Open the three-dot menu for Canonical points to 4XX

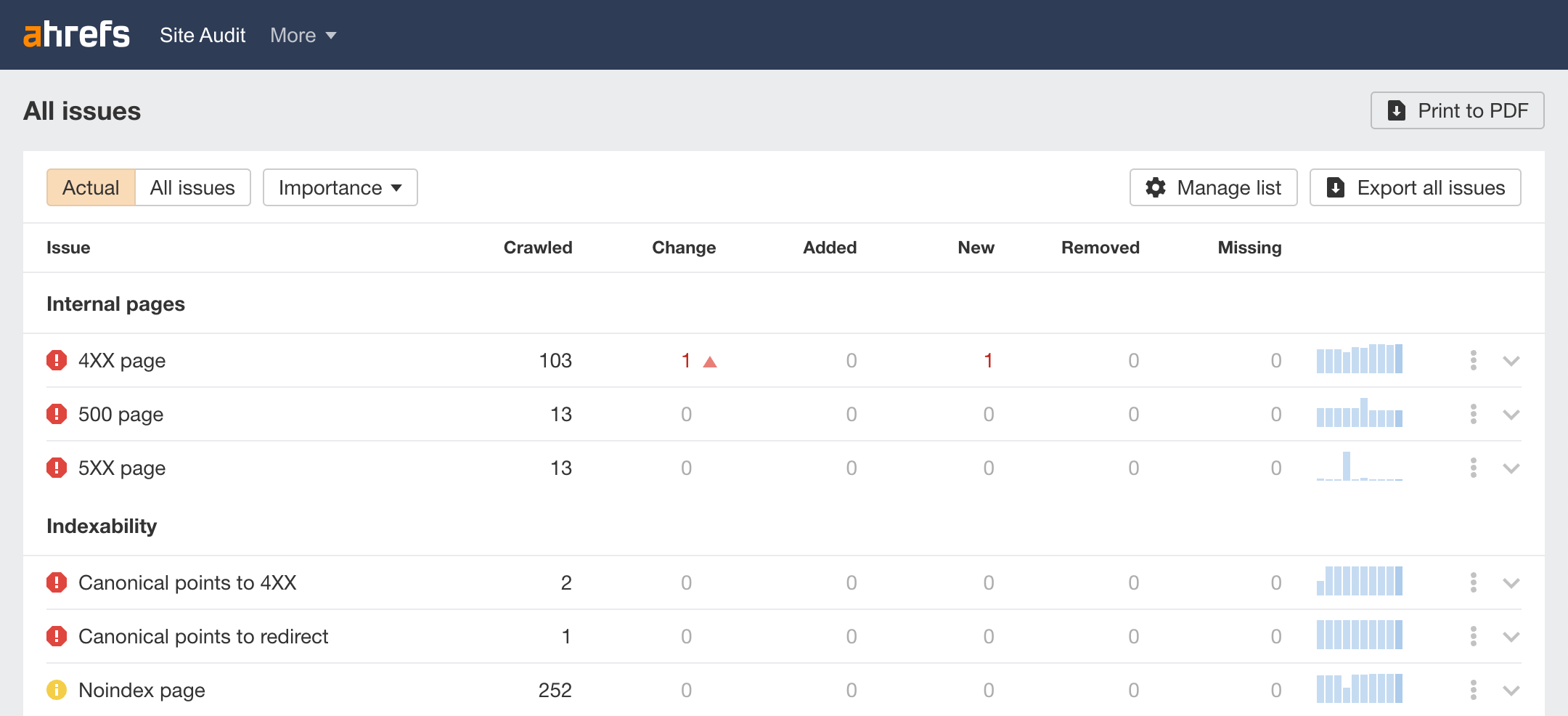(1473, 582)
